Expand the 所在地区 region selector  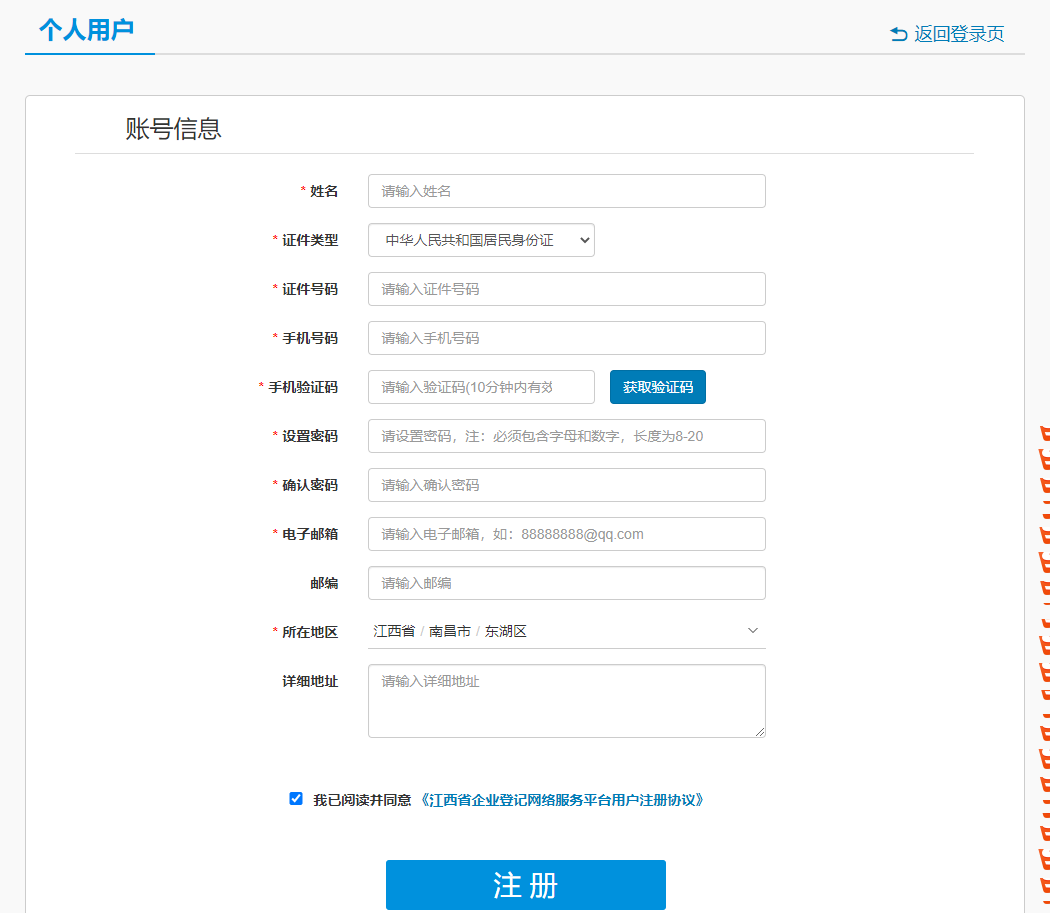[560, 631]
